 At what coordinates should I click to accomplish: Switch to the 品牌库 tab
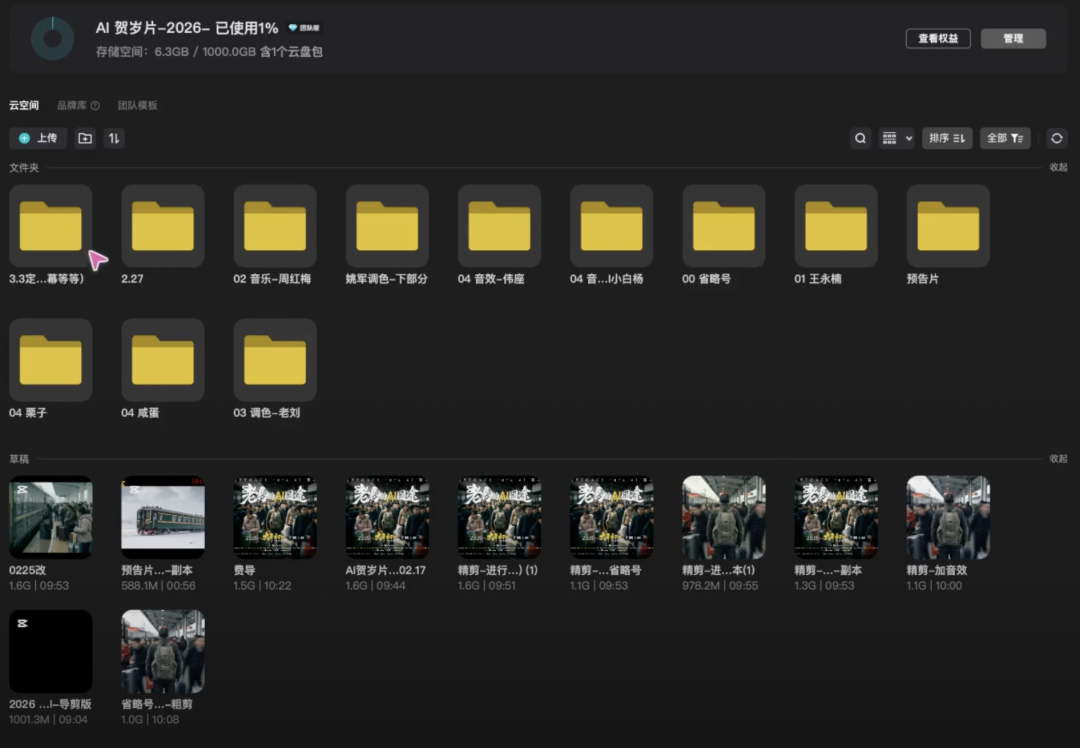(x=72, y=105)
